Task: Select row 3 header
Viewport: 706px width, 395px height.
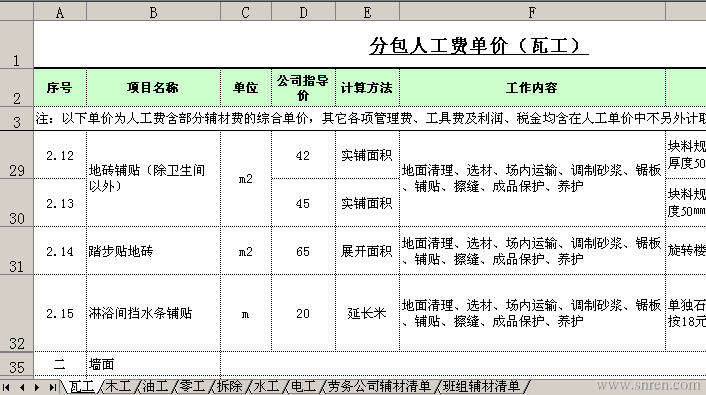Action: coord(17,119)
